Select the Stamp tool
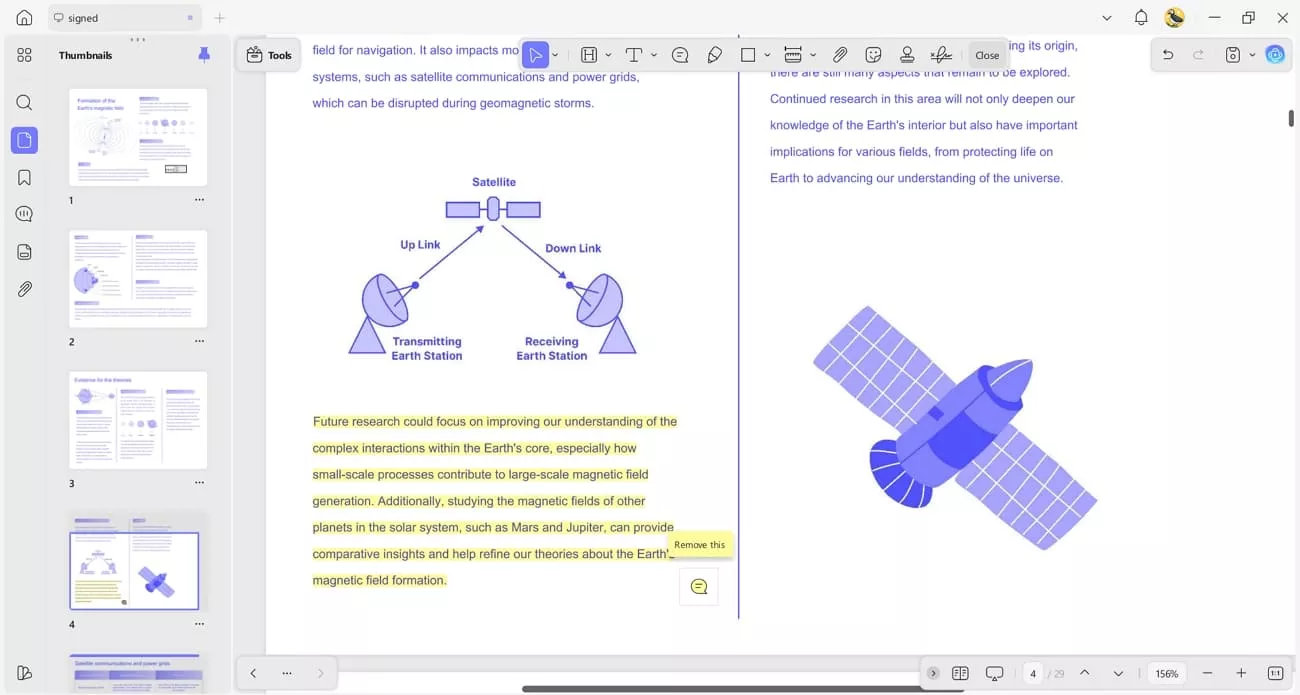 pyautogui.click(x=907, y=55)
